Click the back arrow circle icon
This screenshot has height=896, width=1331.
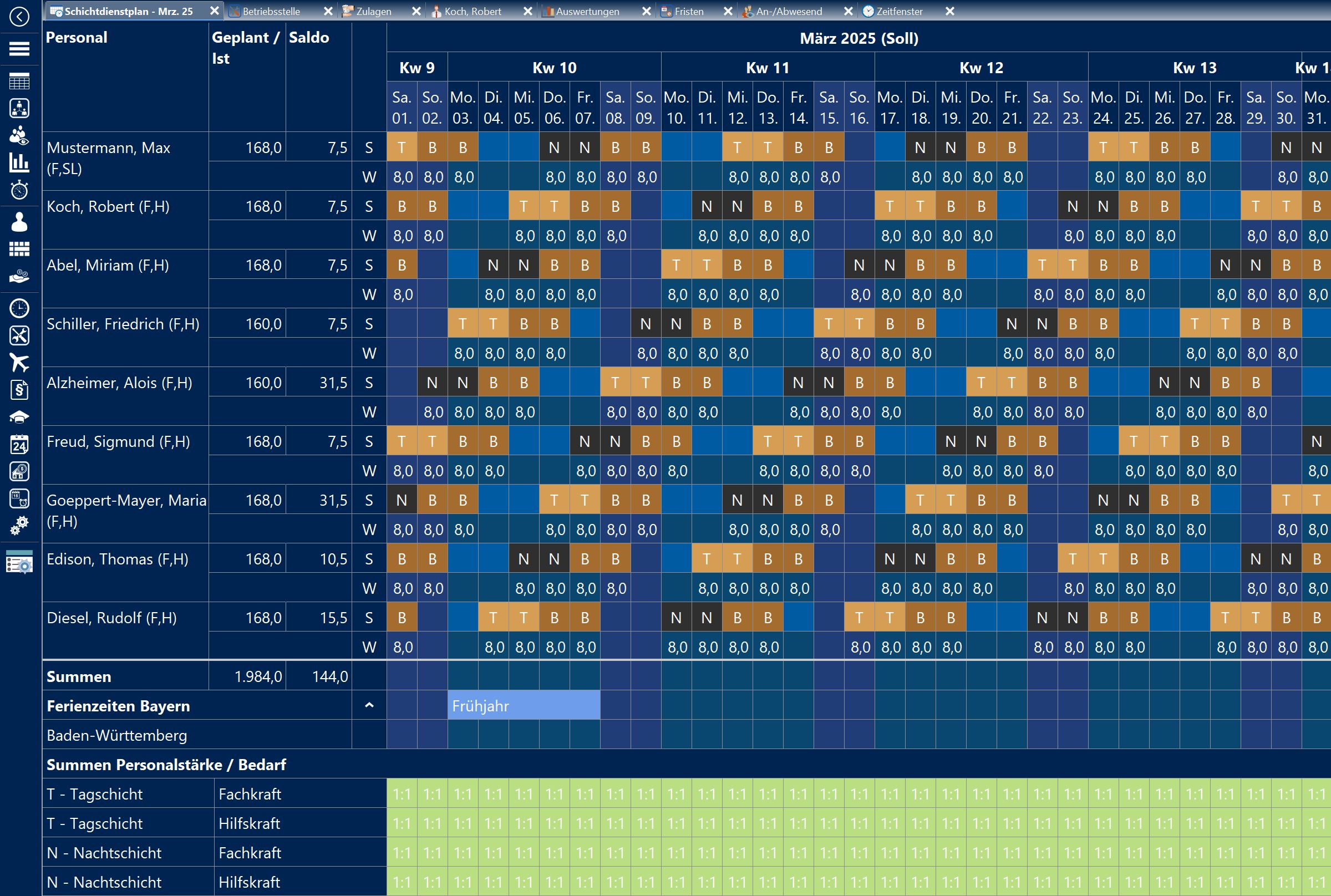pyautogui.click(x=19, y=17)
